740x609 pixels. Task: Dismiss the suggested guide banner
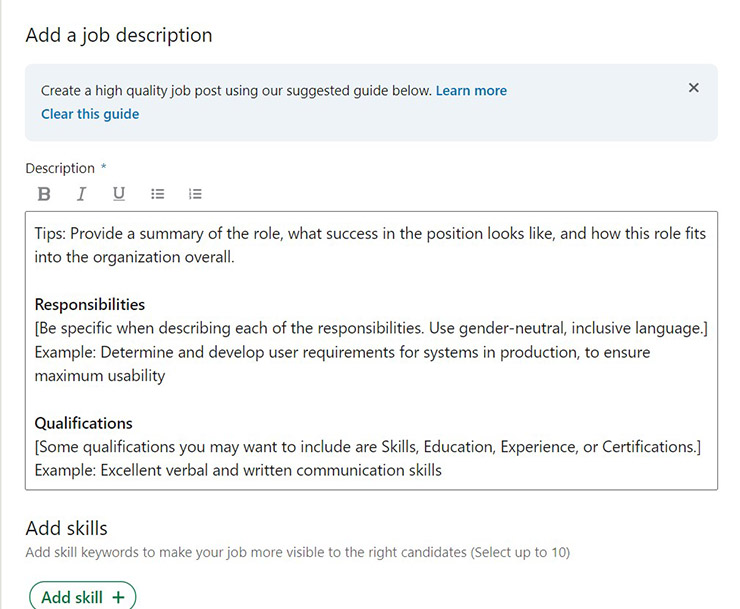click(693, 88)
